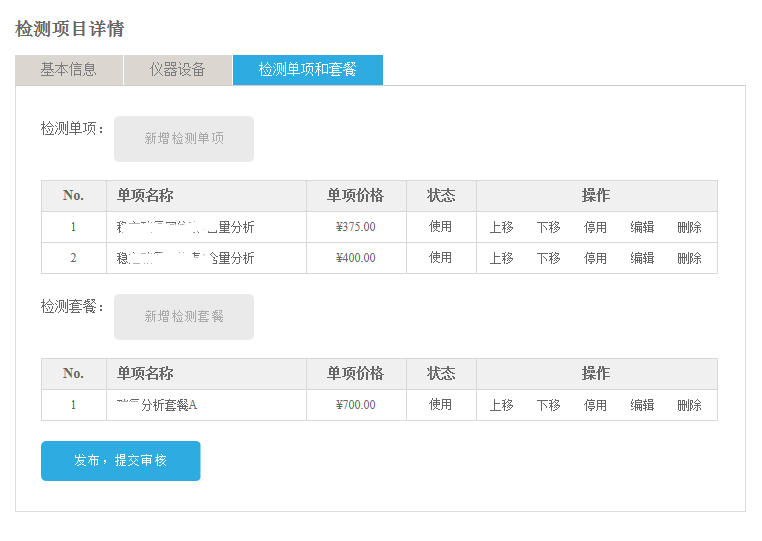This screenshot has width=762, height=541.
Task: Click the 新增检测套餐 button
Action: point(184,317)
